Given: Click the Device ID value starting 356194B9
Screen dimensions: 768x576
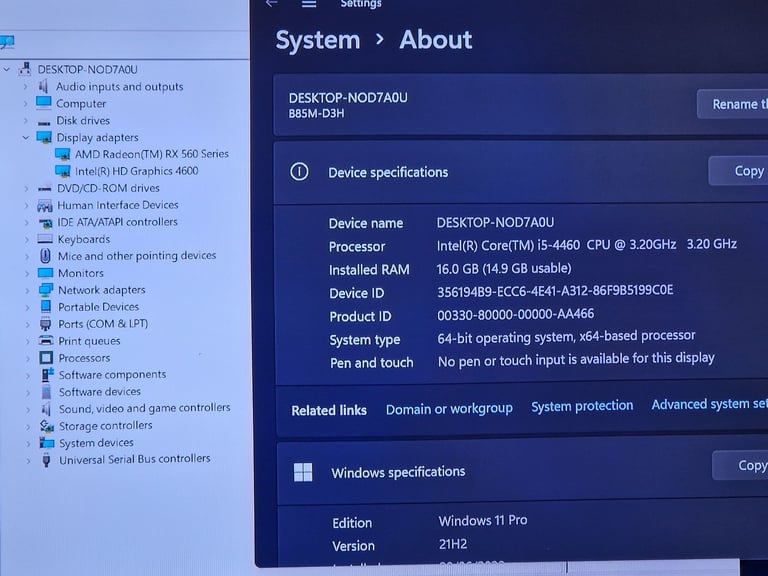Looking at the screenshot, I should click(x=555, y=291).
